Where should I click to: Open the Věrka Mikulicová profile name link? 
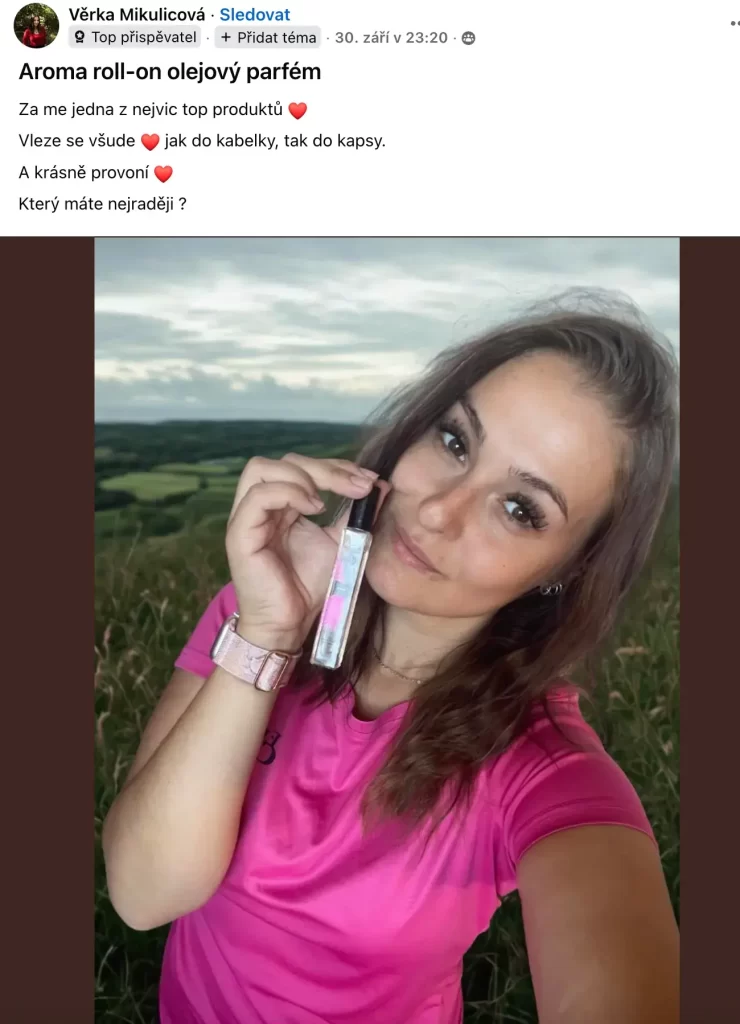pyautogui.click(x=136, y=14)
